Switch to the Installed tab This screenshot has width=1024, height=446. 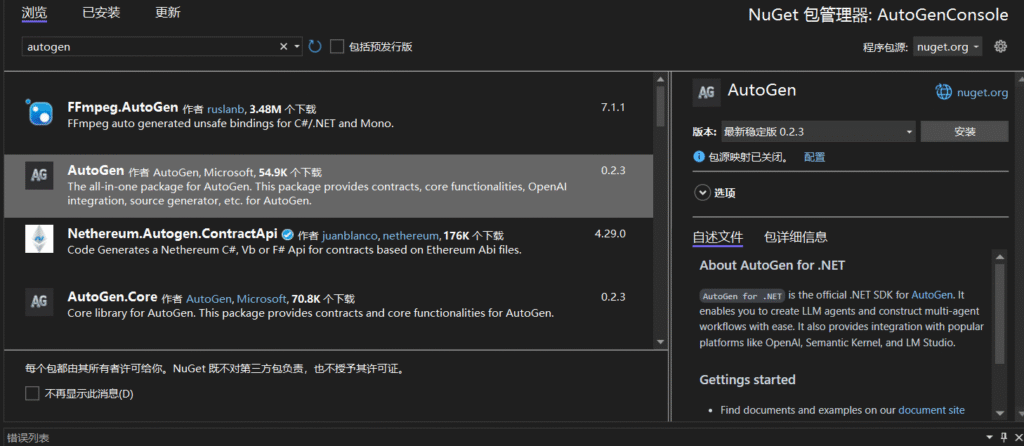tap(101, 12)
